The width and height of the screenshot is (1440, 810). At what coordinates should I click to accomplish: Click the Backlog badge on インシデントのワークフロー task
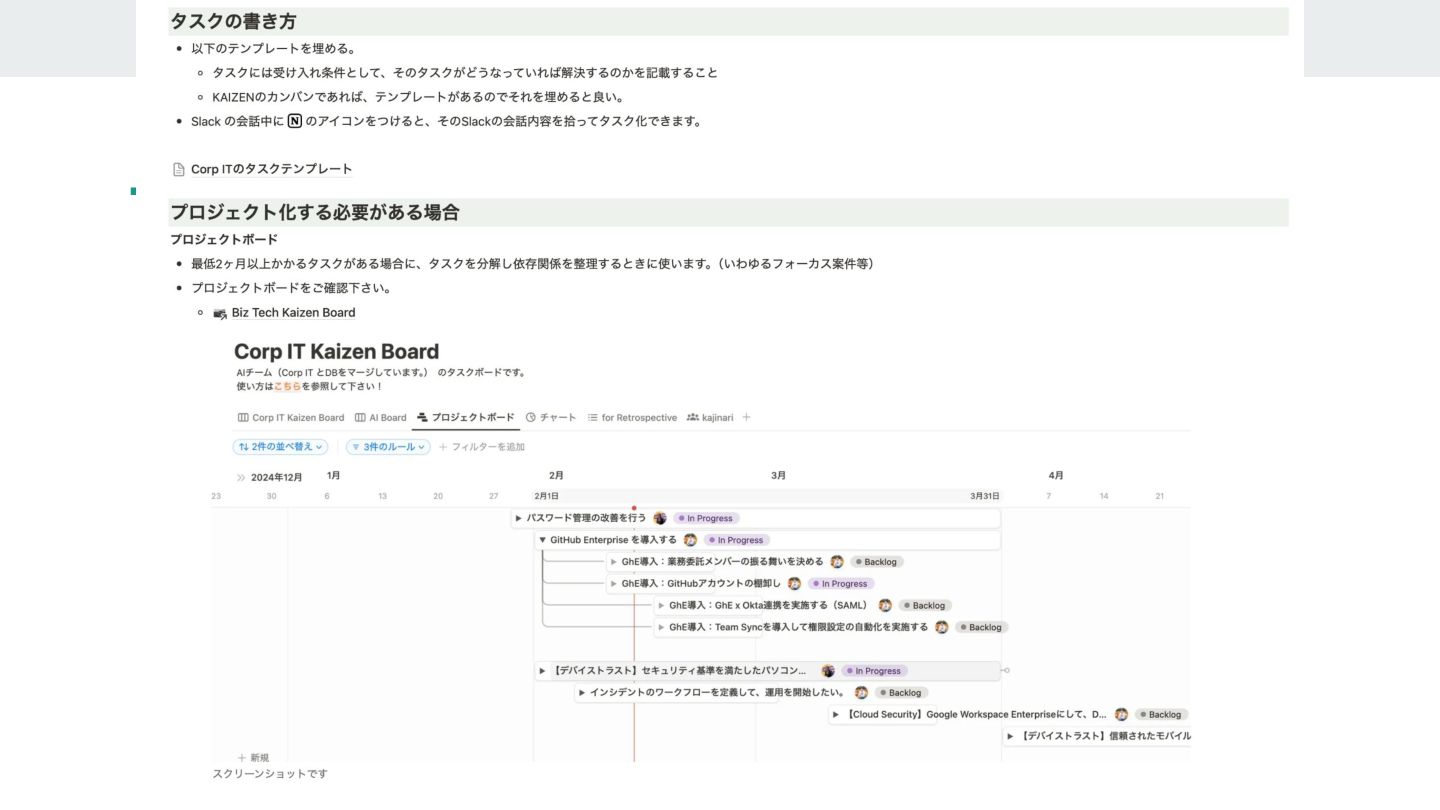click(901, 692)
